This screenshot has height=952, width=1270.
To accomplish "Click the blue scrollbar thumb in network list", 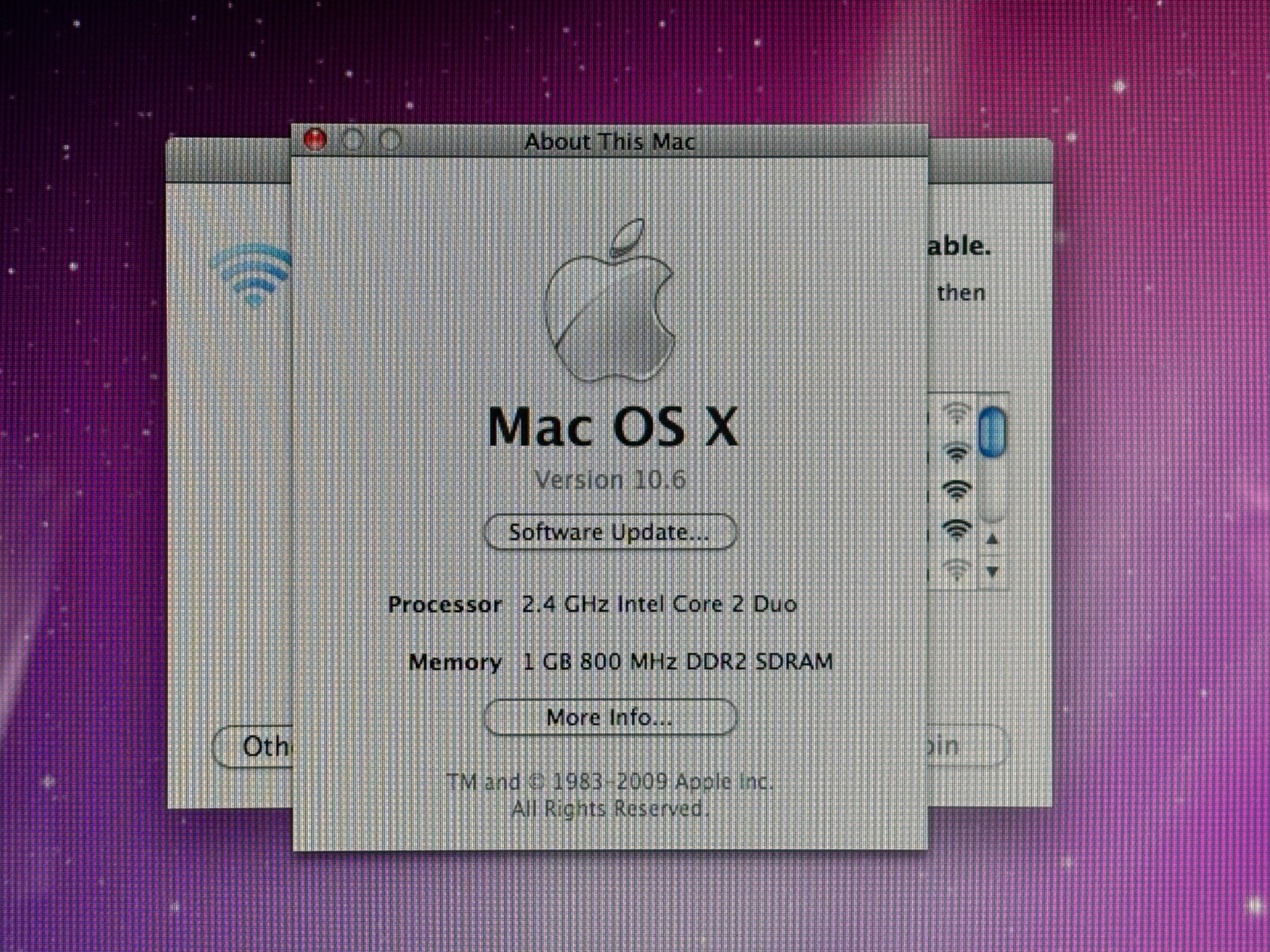I will pos(992,432).
